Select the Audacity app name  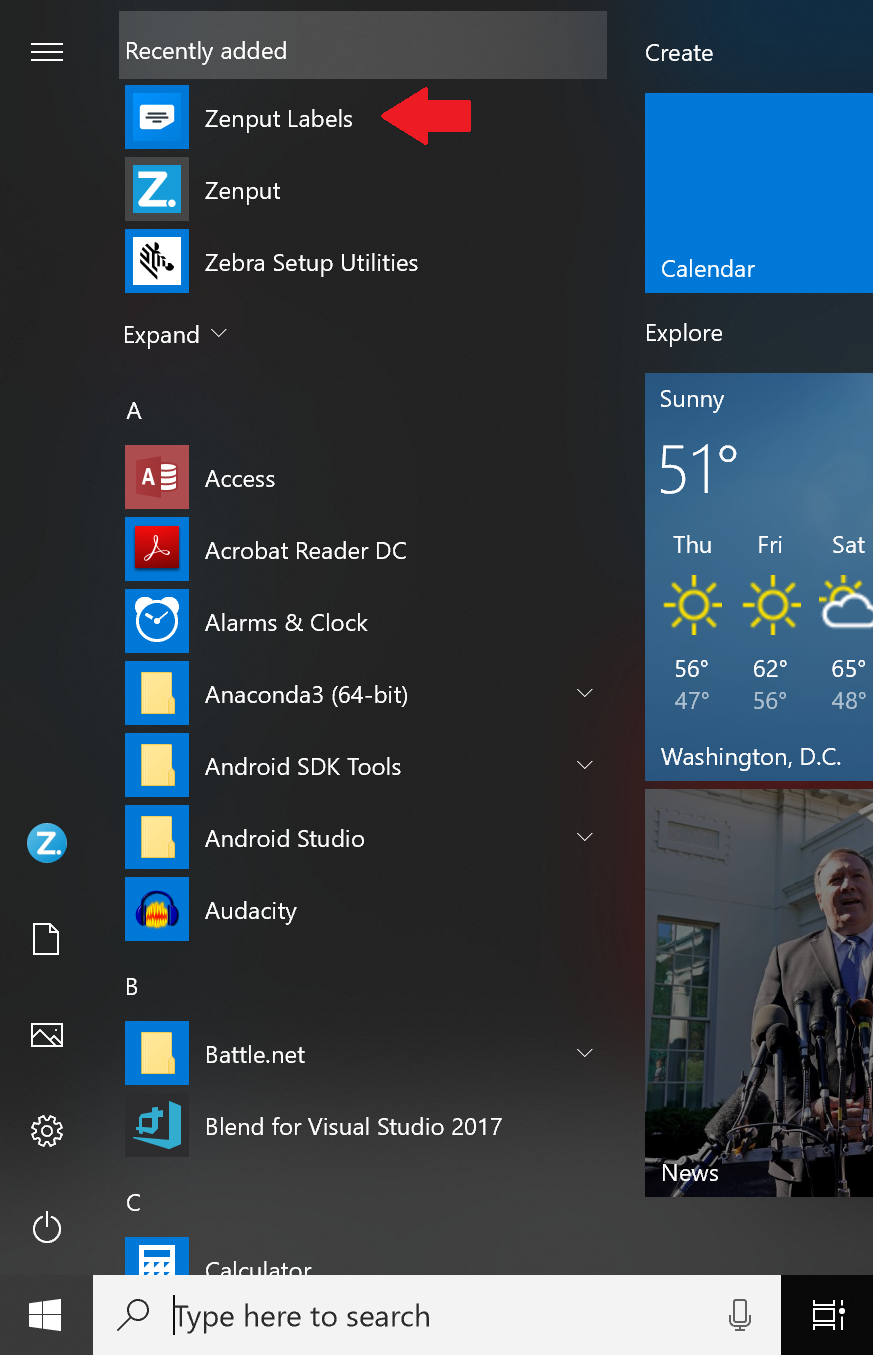[251, 911]
